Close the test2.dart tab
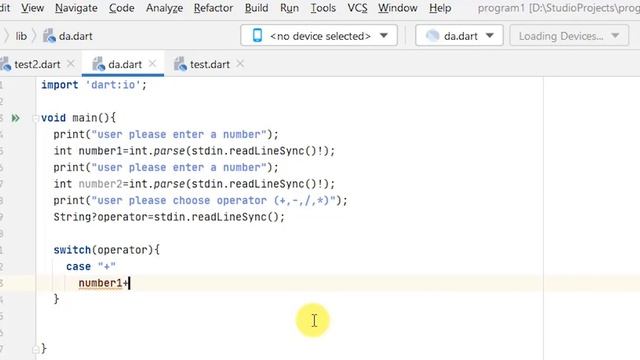 [x=71, y=64]
